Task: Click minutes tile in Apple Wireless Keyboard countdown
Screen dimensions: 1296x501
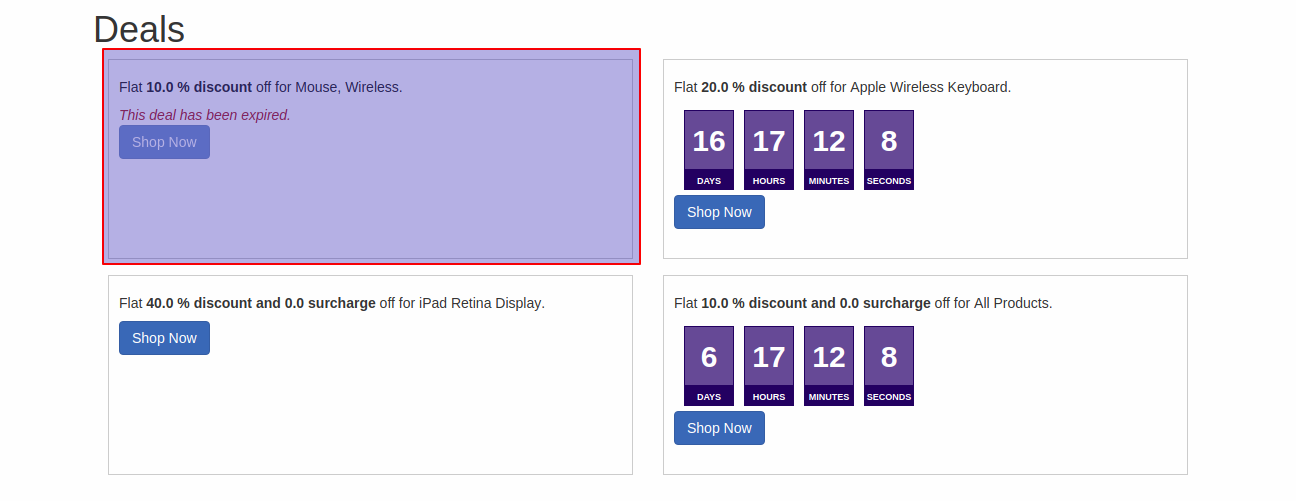Action: (829, 149)
